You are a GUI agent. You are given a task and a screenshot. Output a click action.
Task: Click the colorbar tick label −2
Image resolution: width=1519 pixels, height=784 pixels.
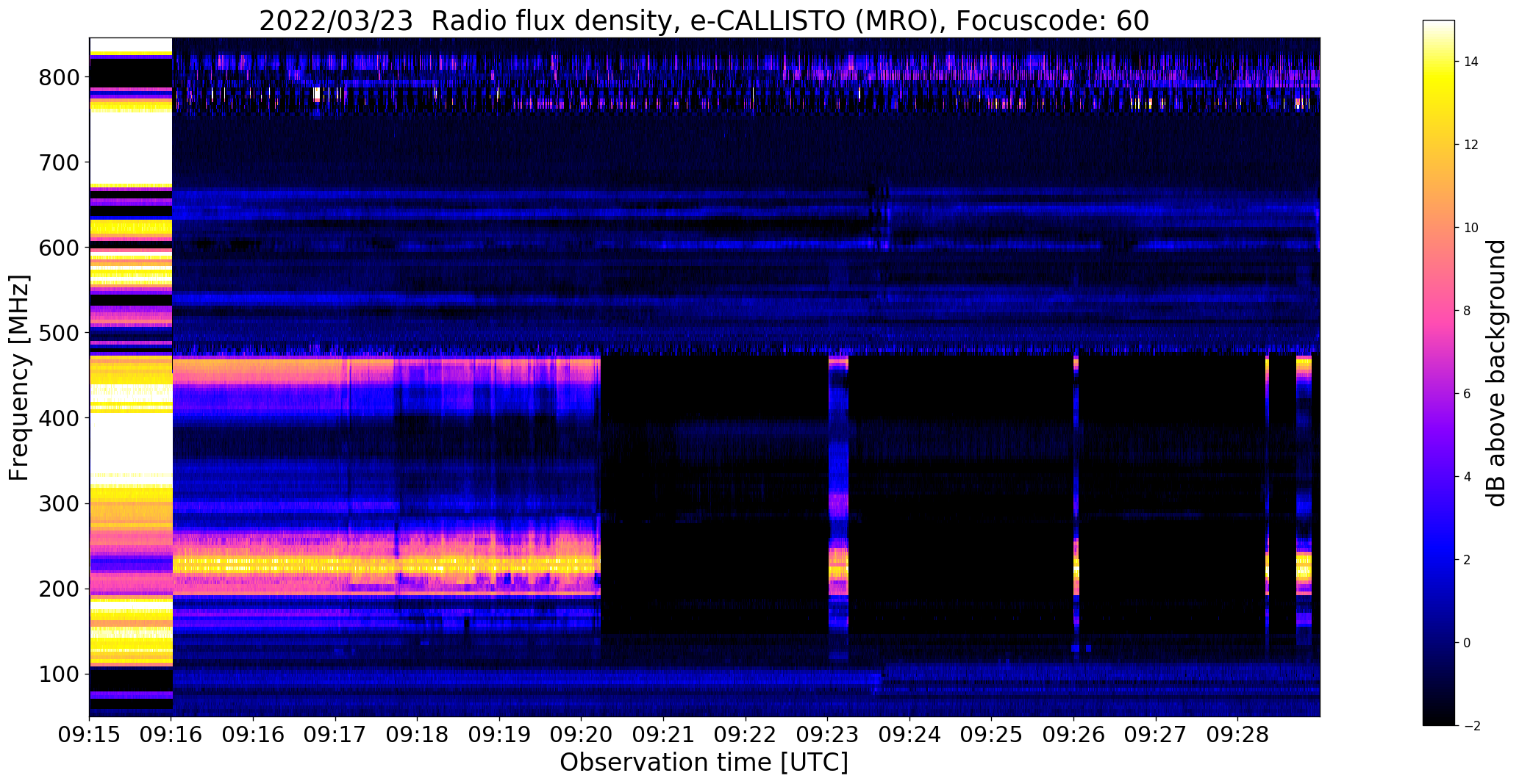(1471, 726)
